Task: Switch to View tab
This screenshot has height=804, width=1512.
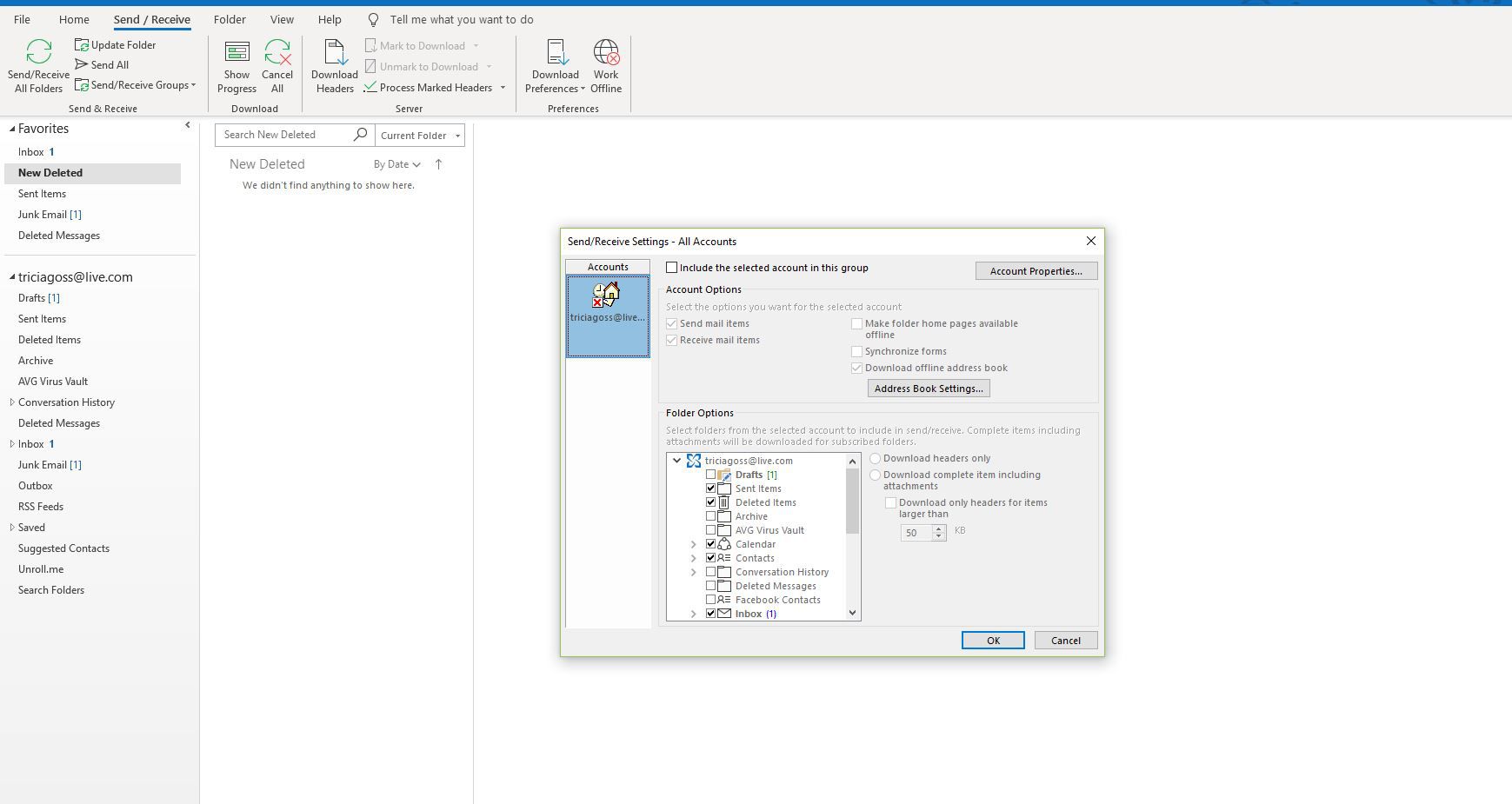Action: [x=282, y=19]
